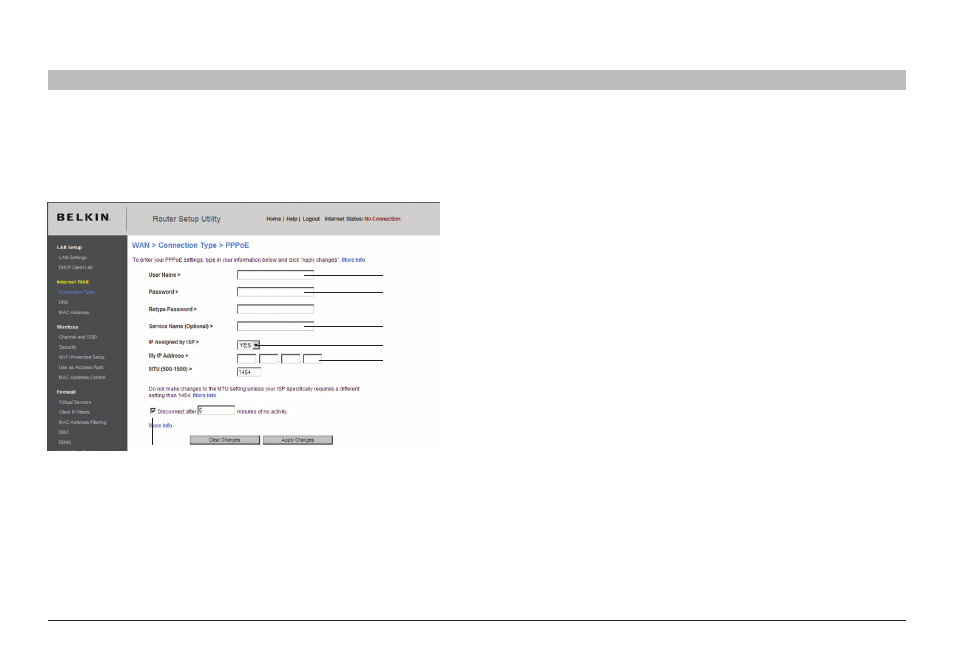
Task: Toggle the Disconnect after checkbox
Action: pyautogui.click(x=153, y=411)
